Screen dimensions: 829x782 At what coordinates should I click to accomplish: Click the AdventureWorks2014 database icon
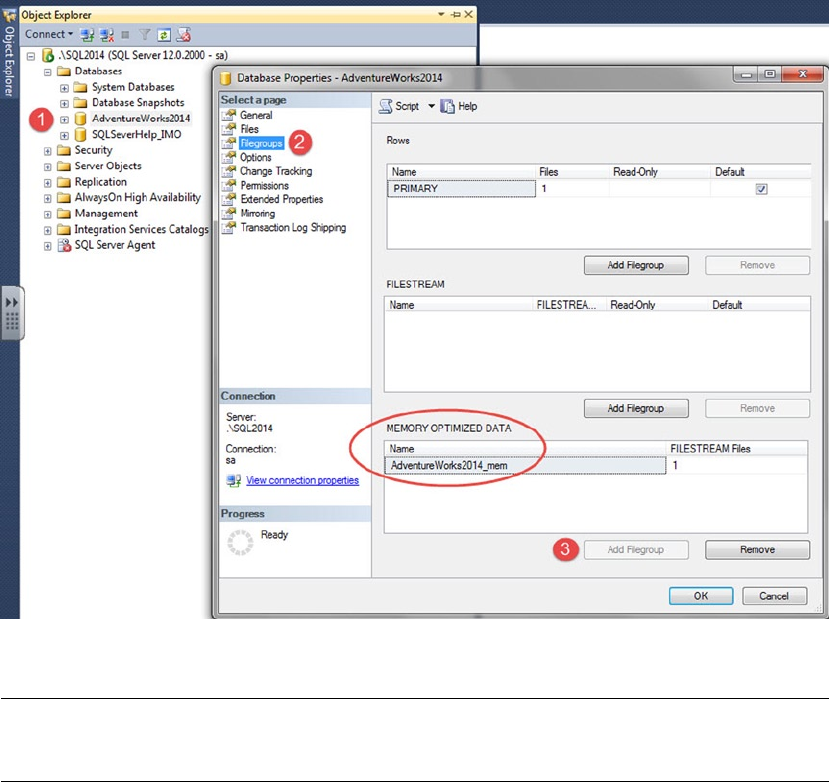pos(80,118)
